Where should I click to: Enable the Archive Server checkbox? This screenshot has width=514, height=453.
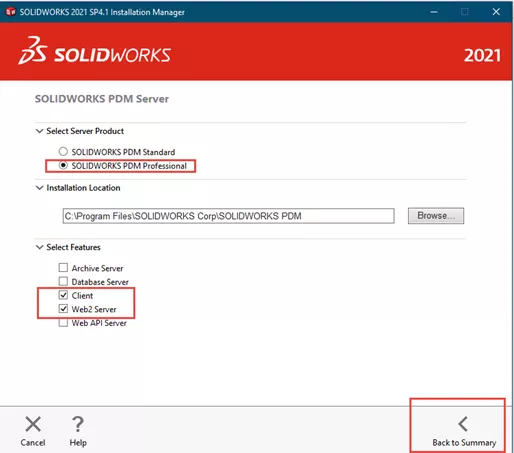63,268
